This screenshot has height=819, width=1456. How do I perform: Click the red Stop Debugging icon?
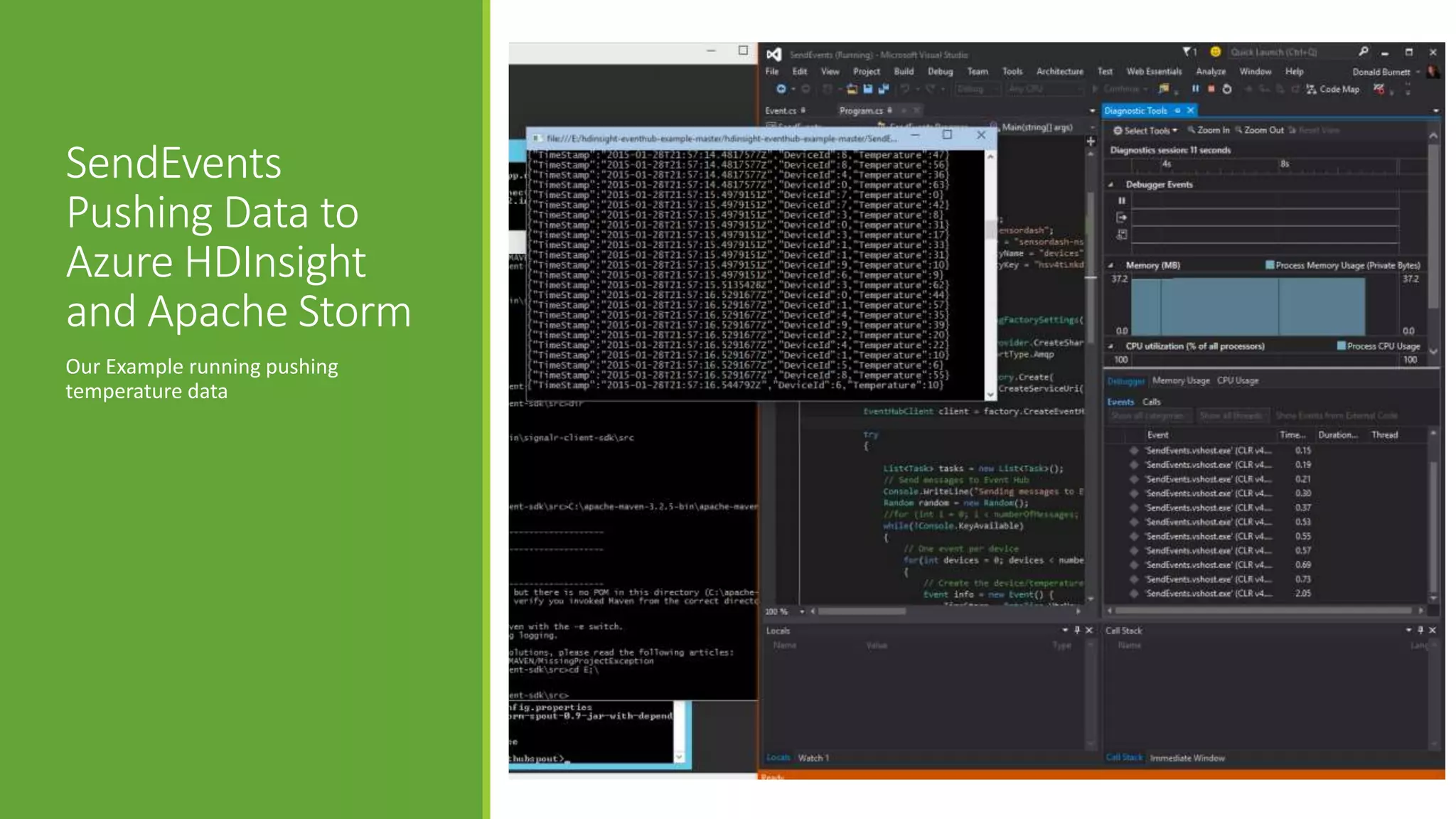[1211, 89]
